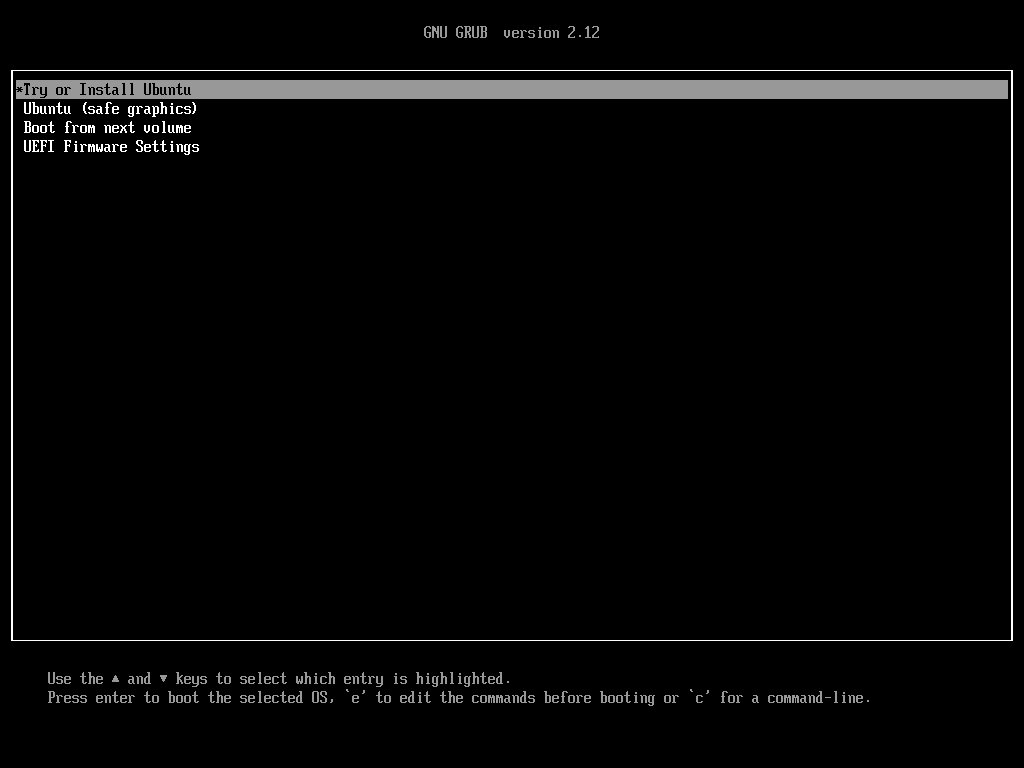Click the 'Use the keys to select' help line
The width and height of the screenshot is (1024, 768).
pyautogui.click(x=279, y=679)
